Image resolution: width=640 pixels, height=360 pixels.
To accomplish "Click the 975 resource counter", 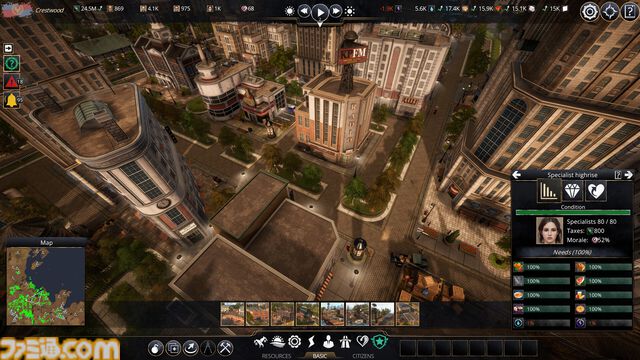I will pyautogui.click(x=182, y=8).
